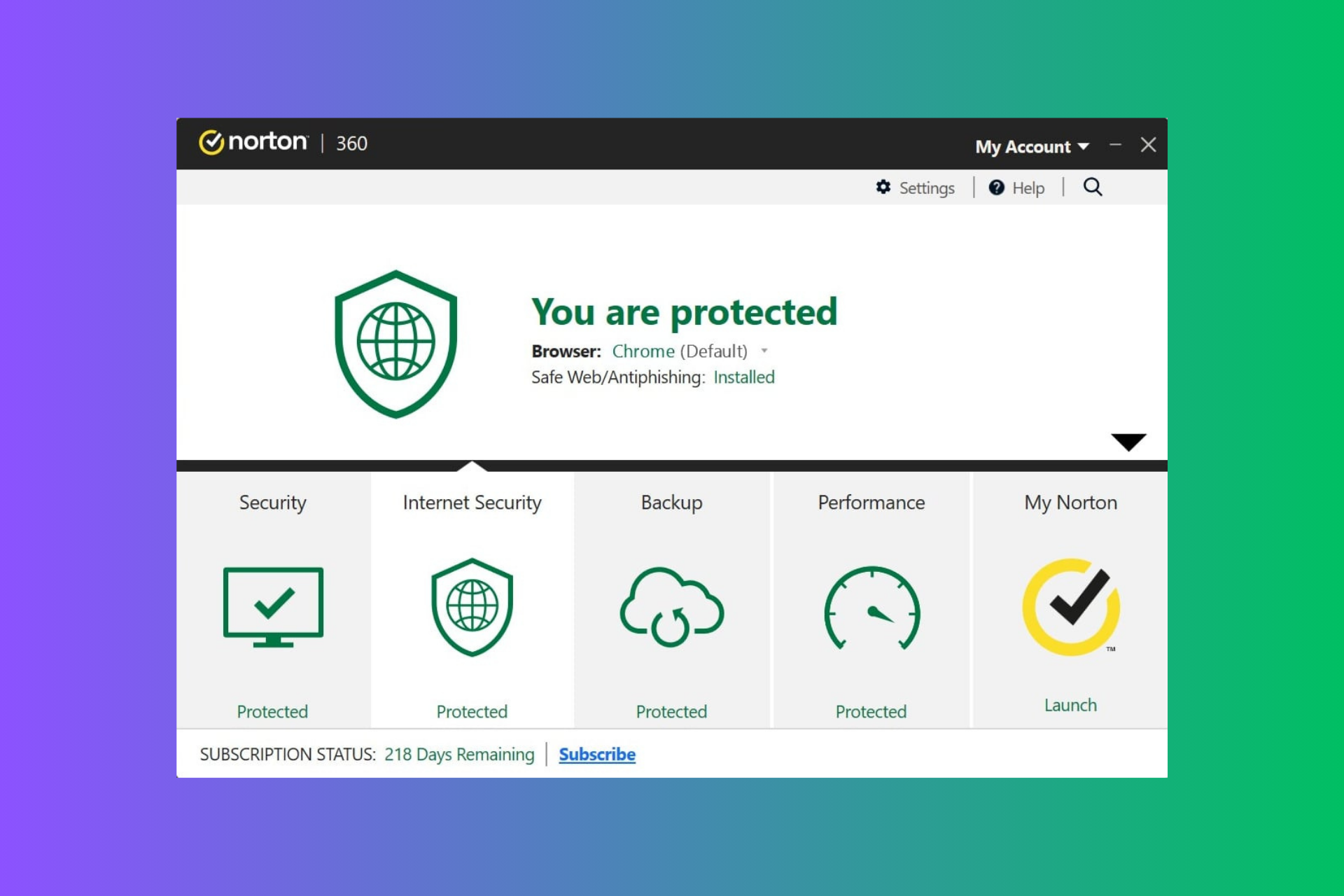Switch to the Internet Security tab label
Viewport: 1344px width, 896px height.
pos(472,503)
